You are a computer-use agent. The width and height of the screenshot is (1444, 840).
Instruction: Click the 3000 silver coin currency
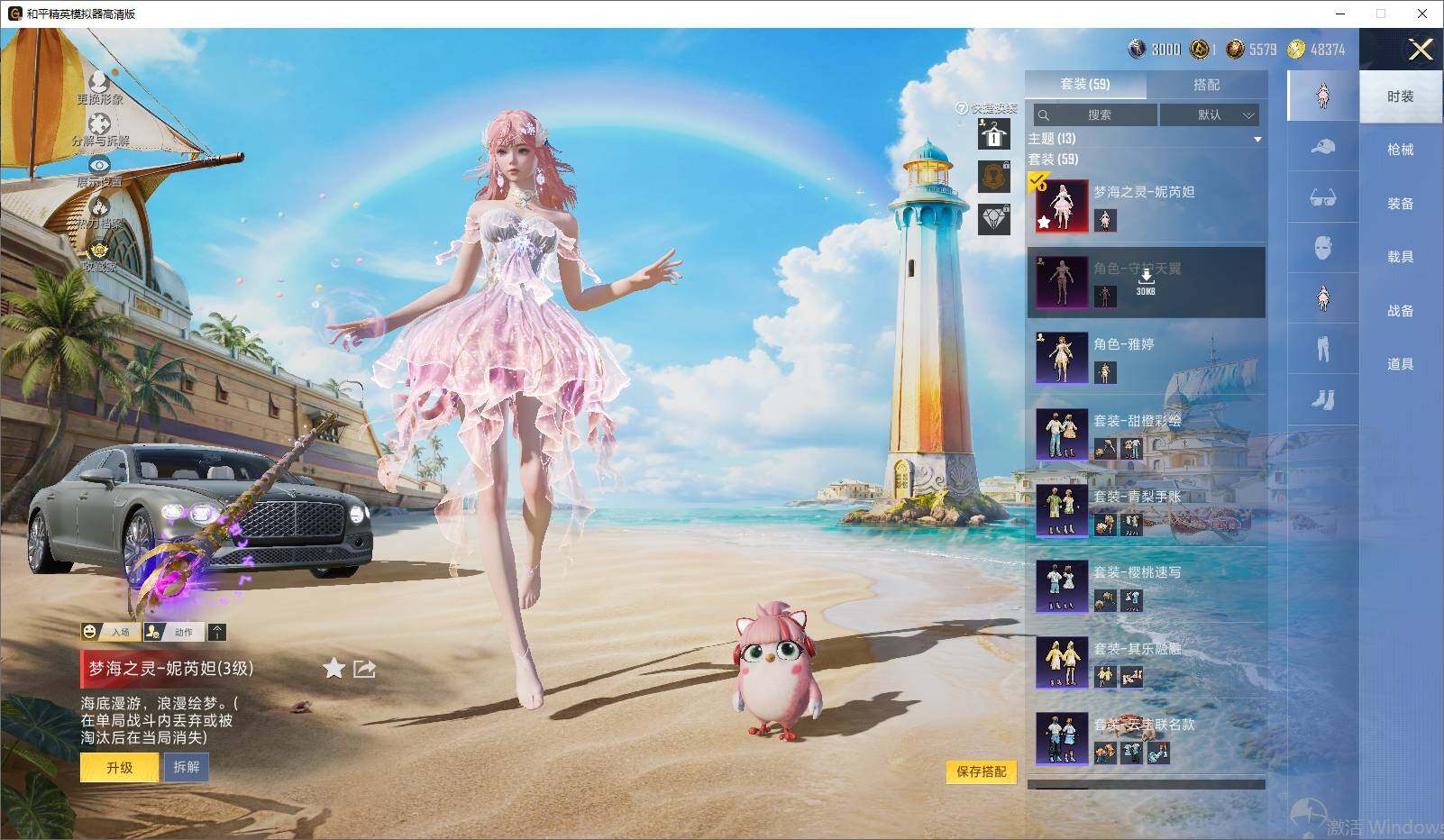point(1154,50)
